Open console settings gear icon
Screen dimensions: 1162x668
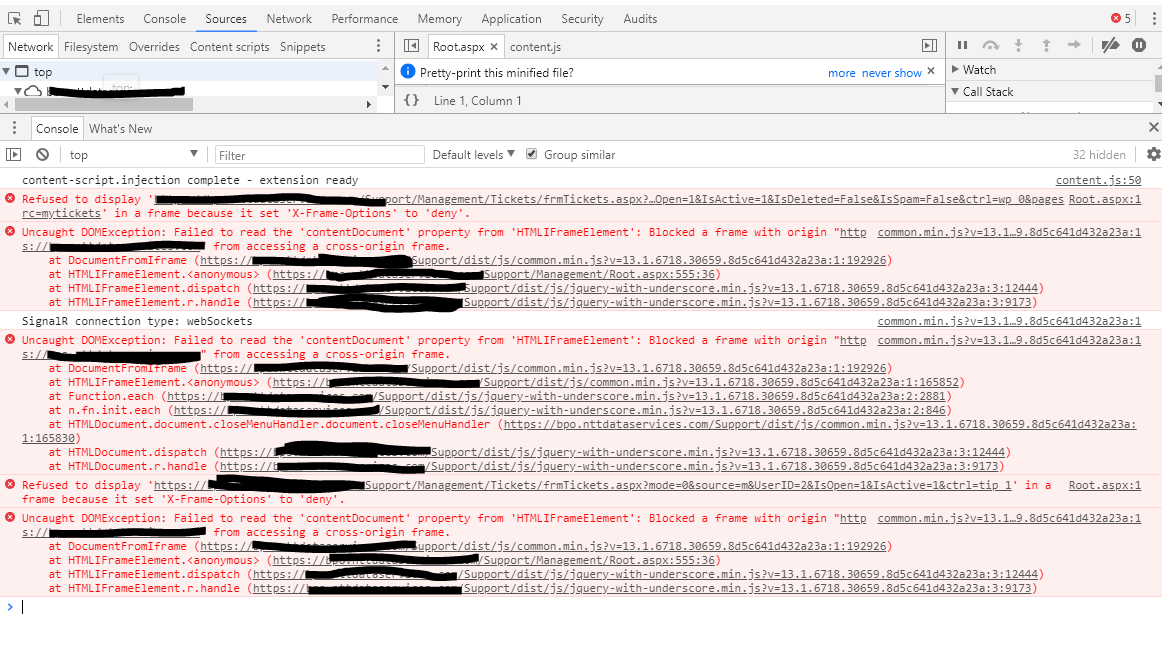click(1153, 154)
